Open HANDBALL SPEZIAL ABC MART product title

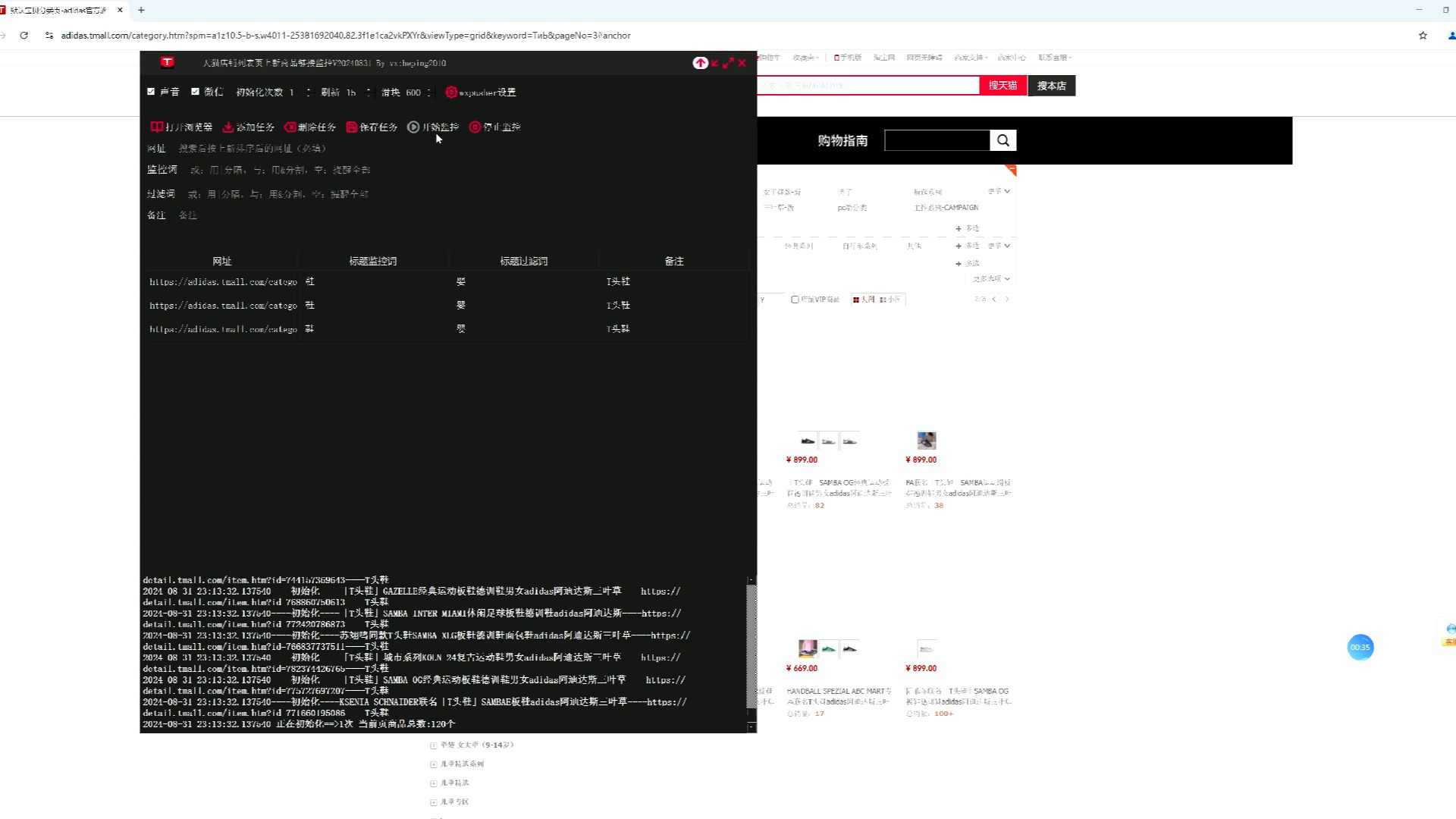pos(839,696)
